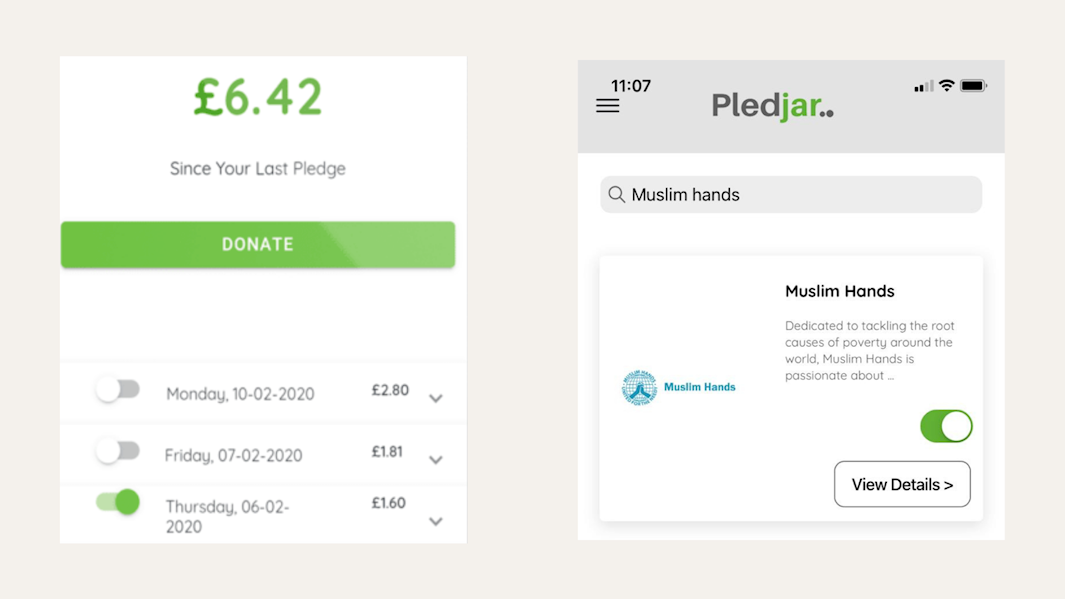Turn off the Muslim Hands charity toggle
The height and width of the screenshot is (599, 1065).
coord(946,426)
